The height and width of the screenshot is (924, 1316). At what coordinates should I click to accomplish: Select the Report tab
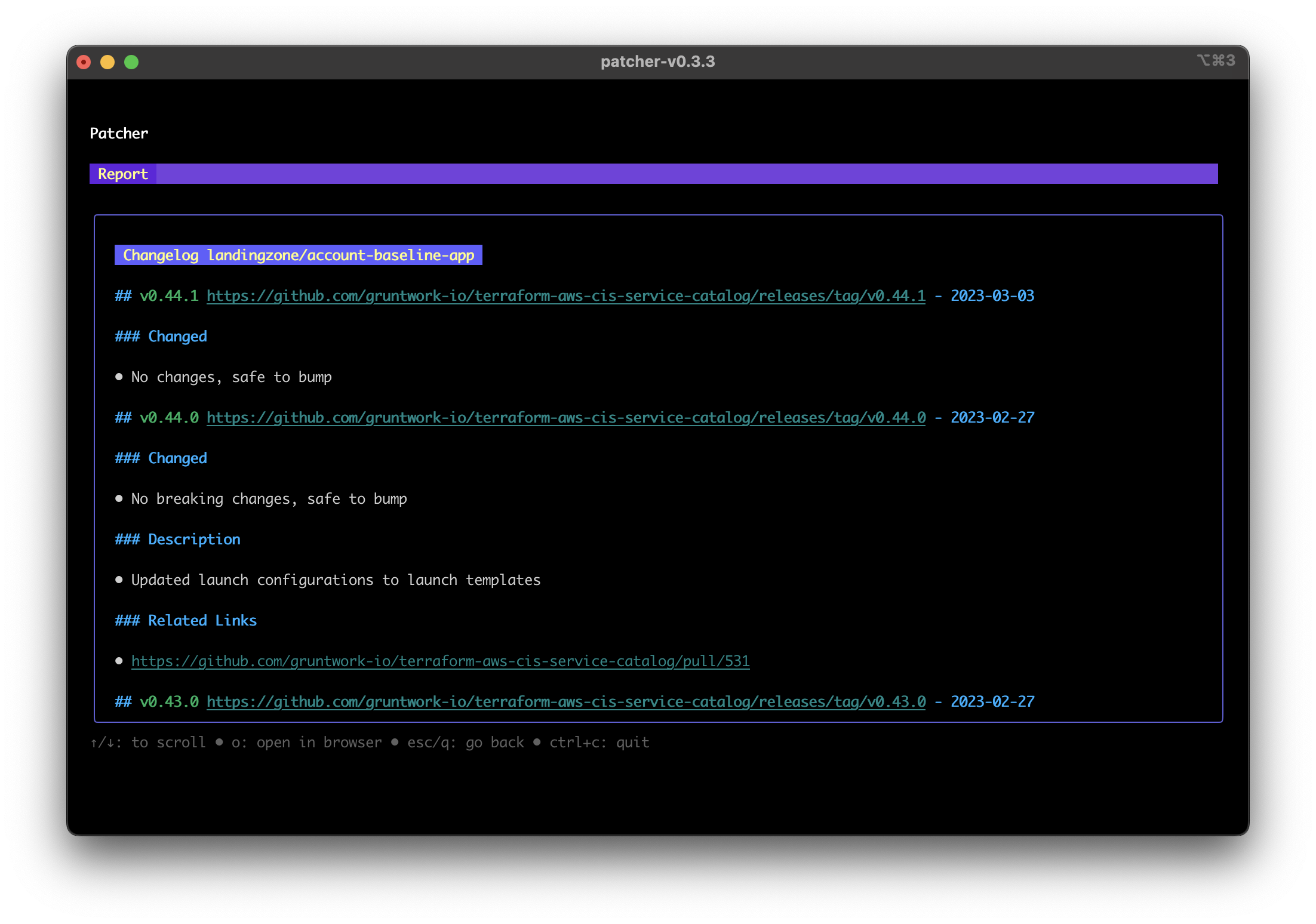pos(122,174)
